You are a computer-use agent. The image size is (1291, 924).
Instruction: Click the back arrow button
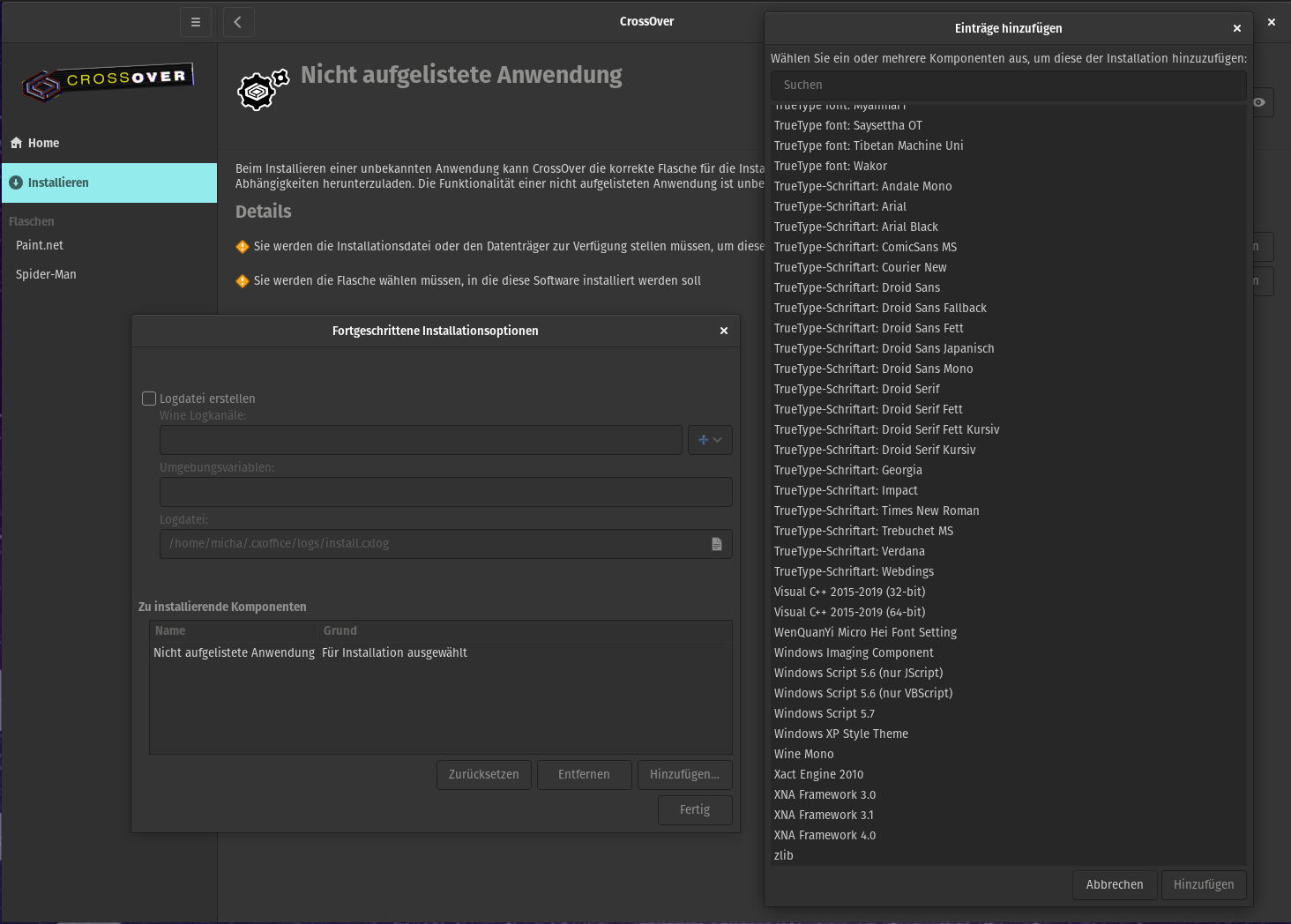238,22
